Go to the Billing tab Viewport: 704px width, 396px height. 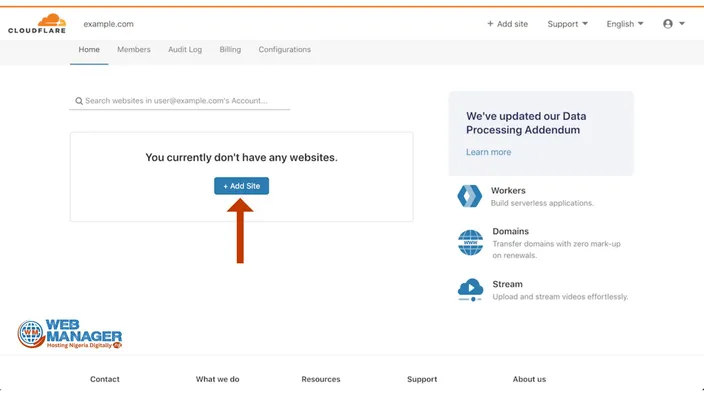(230, 49)
